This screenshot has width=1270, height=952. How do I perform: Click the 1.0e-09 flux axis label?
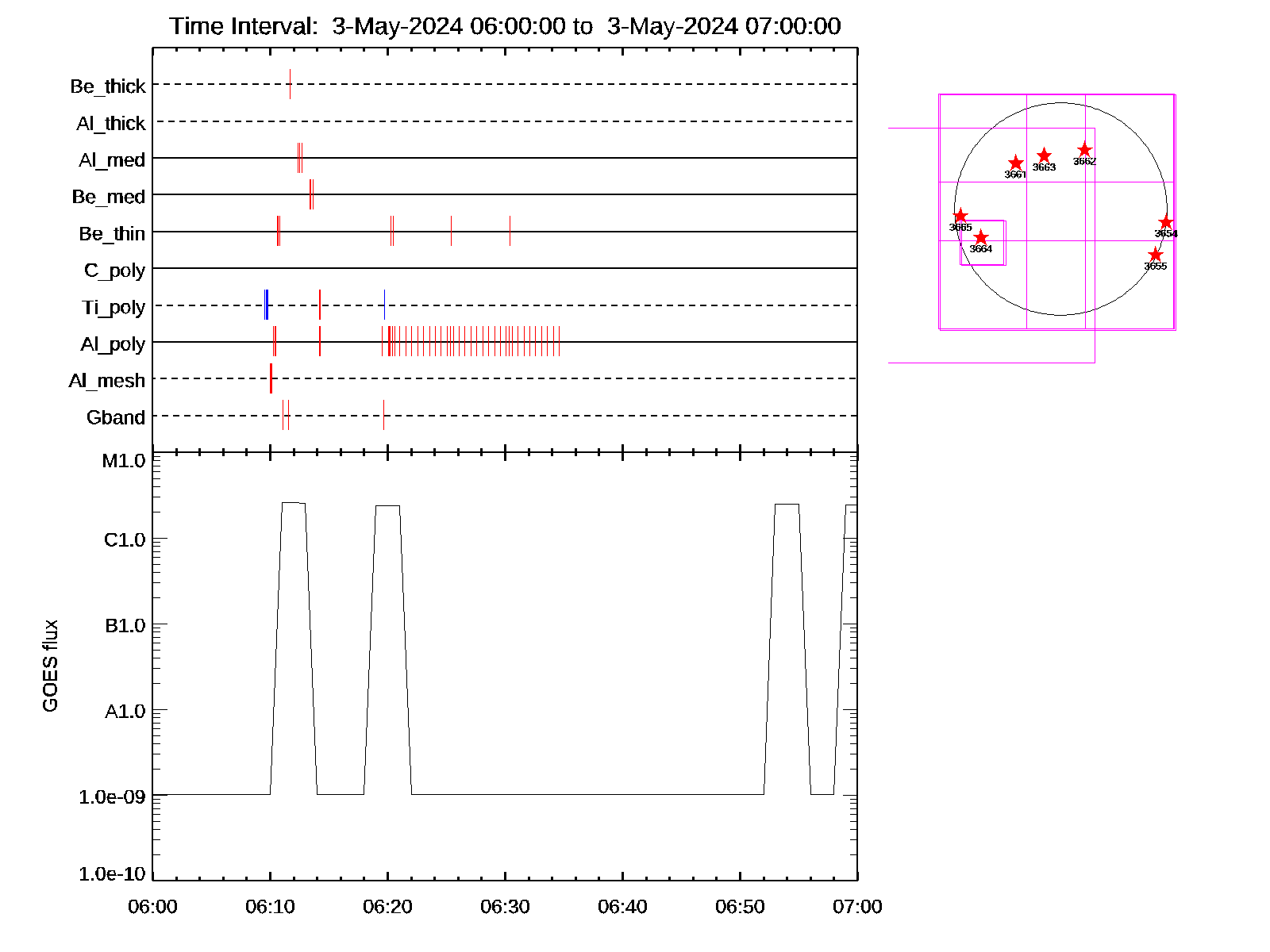pyautogui.click(x=112, y=797)
